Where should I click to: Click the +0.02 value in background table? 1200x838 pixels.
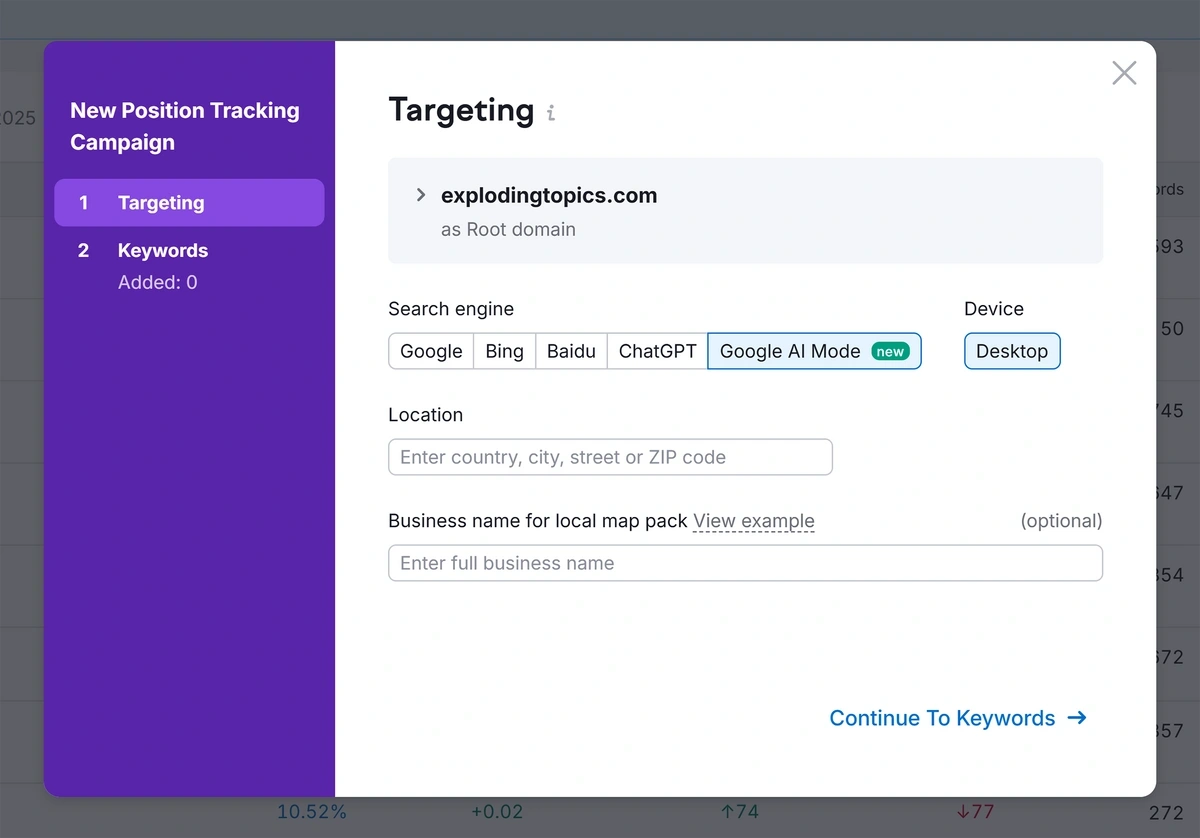click(x=496, y=812)
